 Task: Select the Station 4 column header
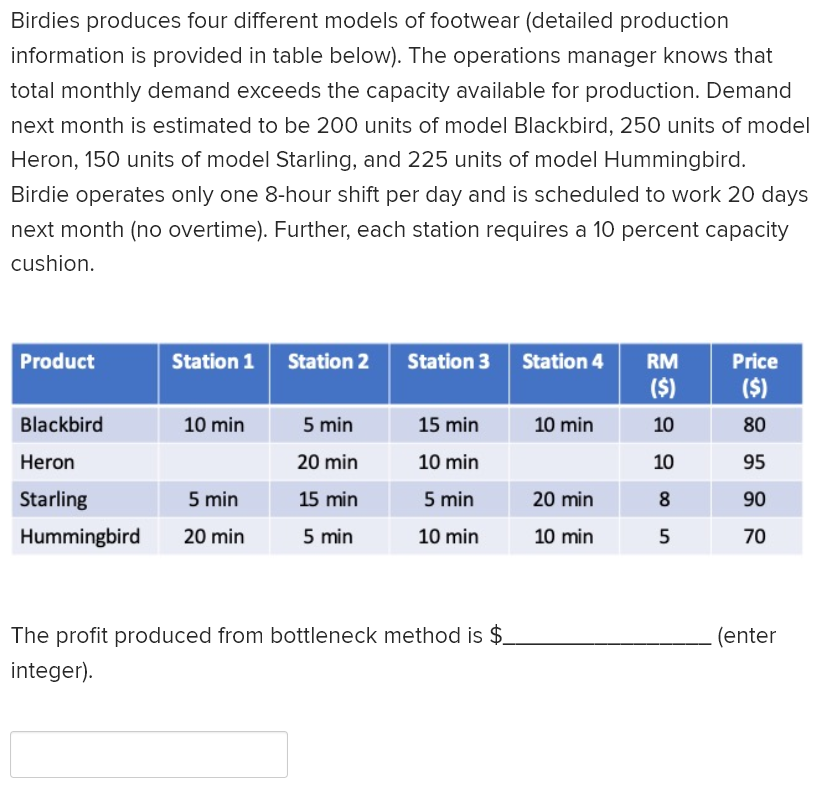(562, 361)
